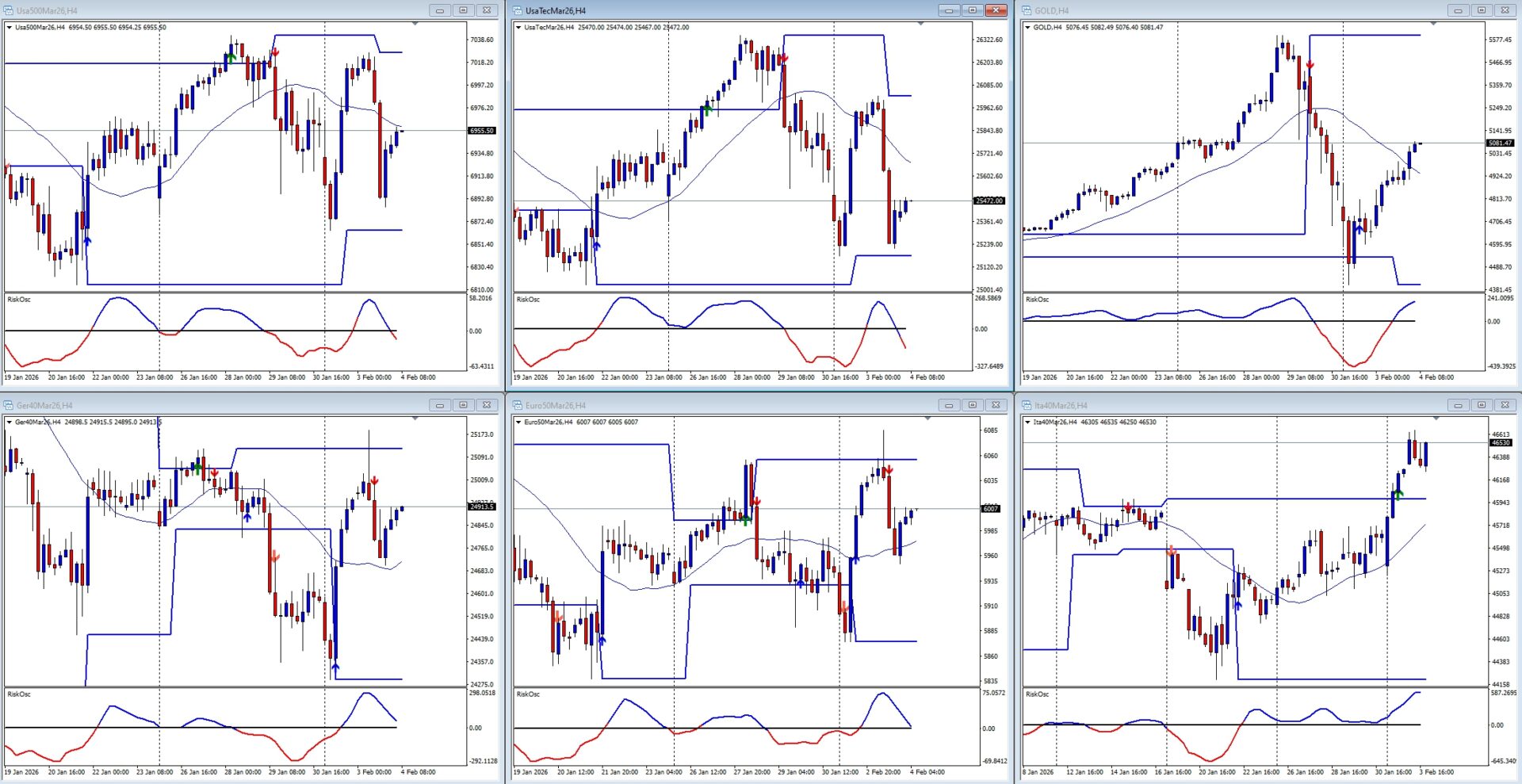Click the UsaTecMar26 chart window icon
This screenshot has height=784, width=1522.
coord(518,10)
